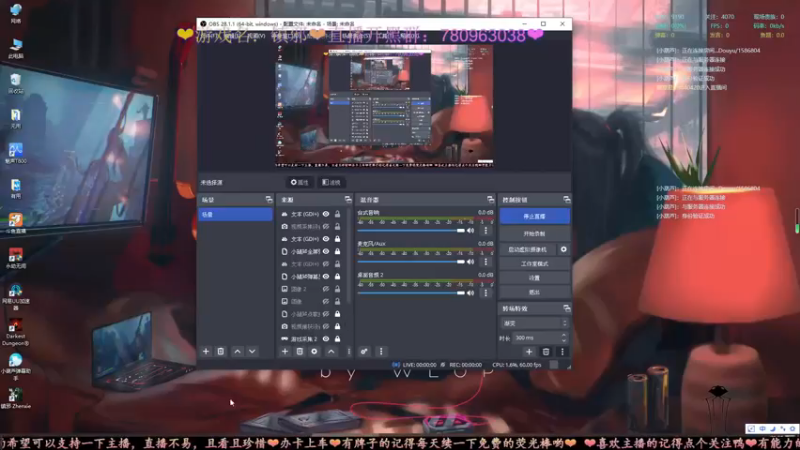Screen dimensions: 800x450
Task: Open the 滤镜 filters button above docks
Action: pos(332,182)
